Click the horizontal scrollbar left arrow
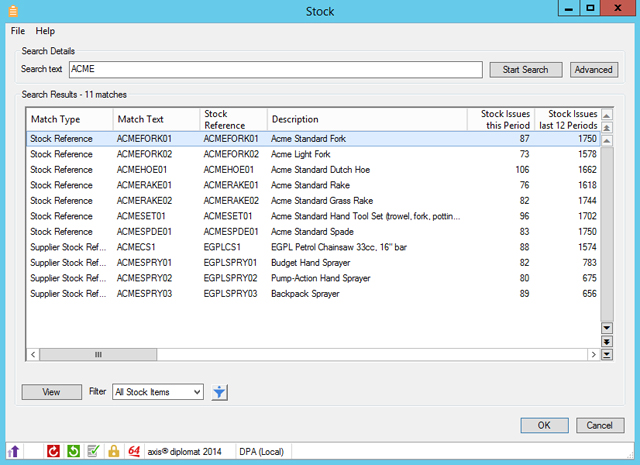The width and height of the screenshot is (640, 465). tap(33, 354)
